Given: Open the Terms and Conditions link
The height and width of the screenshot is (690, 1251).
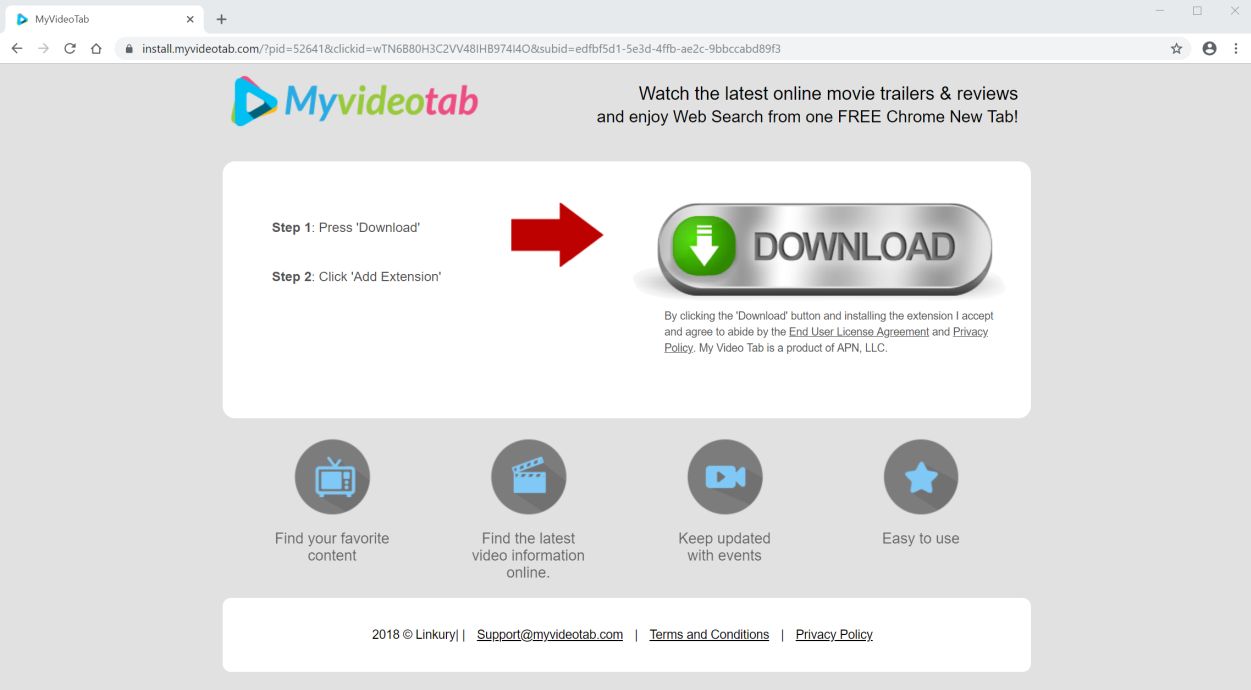Looking at the screenshot, I should 709,634.
